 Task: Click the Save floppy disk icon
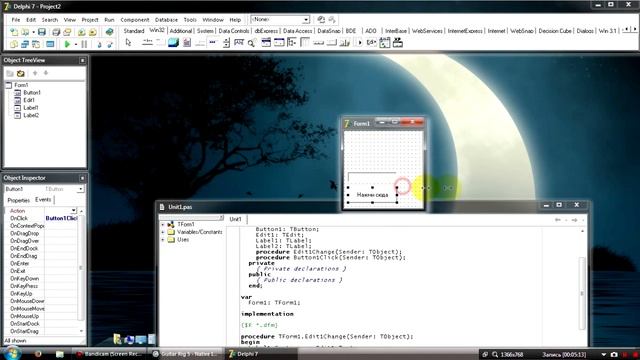tap(42, 31)
